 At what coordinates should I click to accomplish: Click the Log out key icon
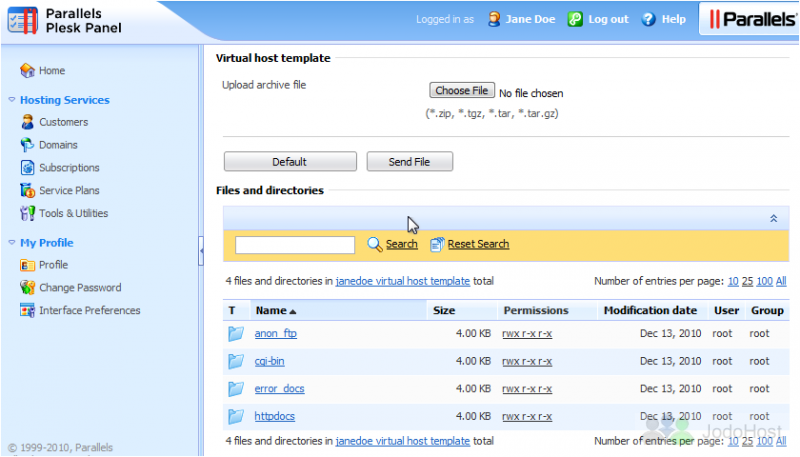tap(575, 19)
